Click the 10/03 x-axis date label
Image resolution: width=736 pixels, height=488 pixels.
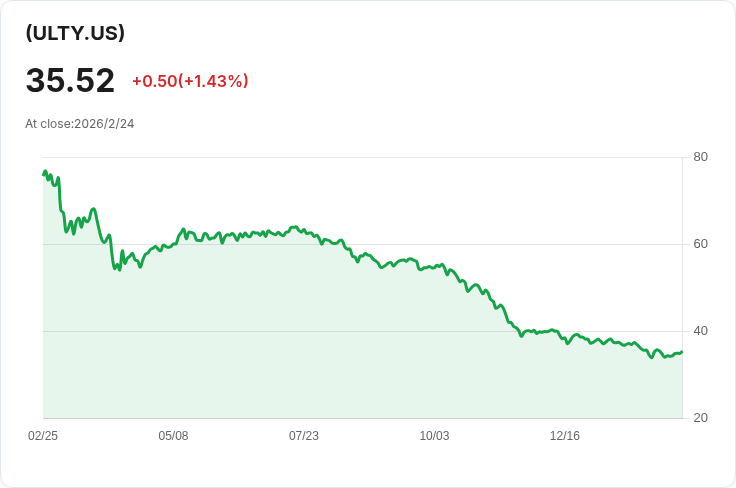(434, 436)
